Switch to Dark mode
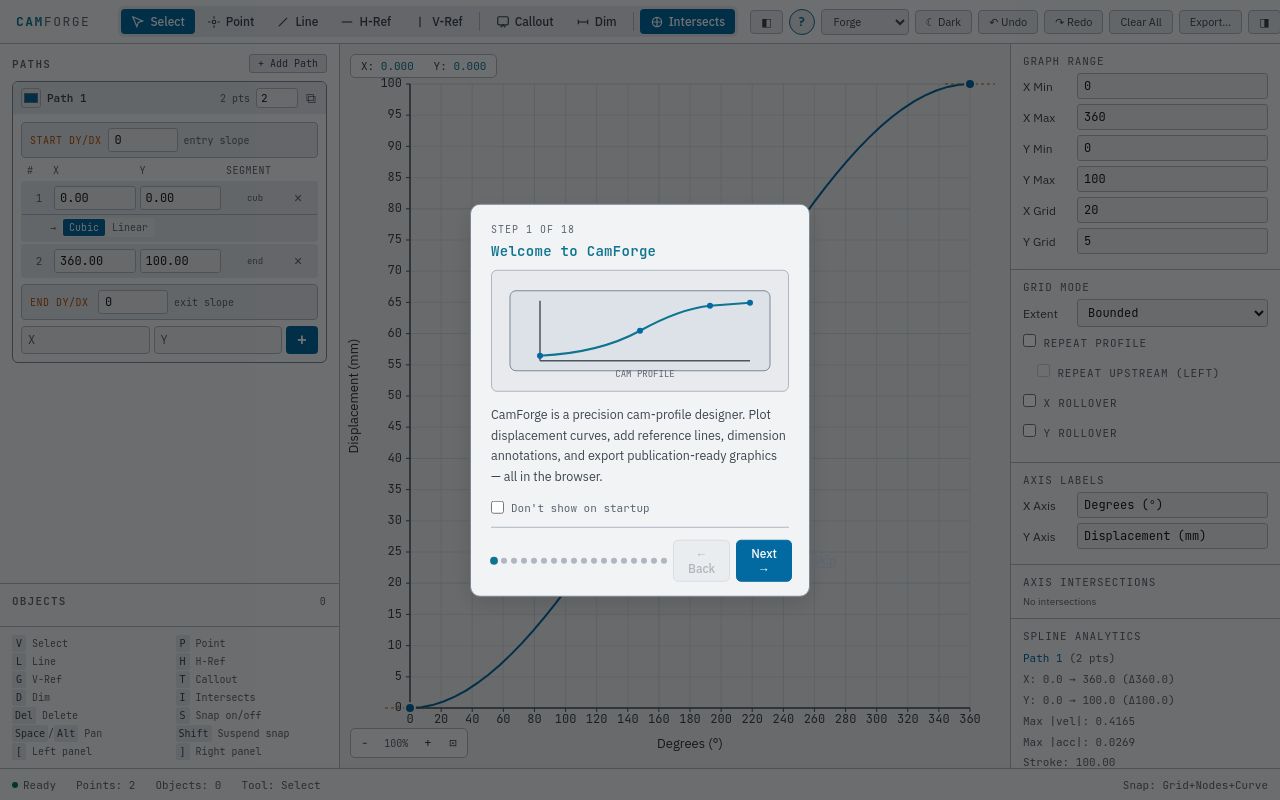The image size is (1280, 800). click(x=943, y=22)
